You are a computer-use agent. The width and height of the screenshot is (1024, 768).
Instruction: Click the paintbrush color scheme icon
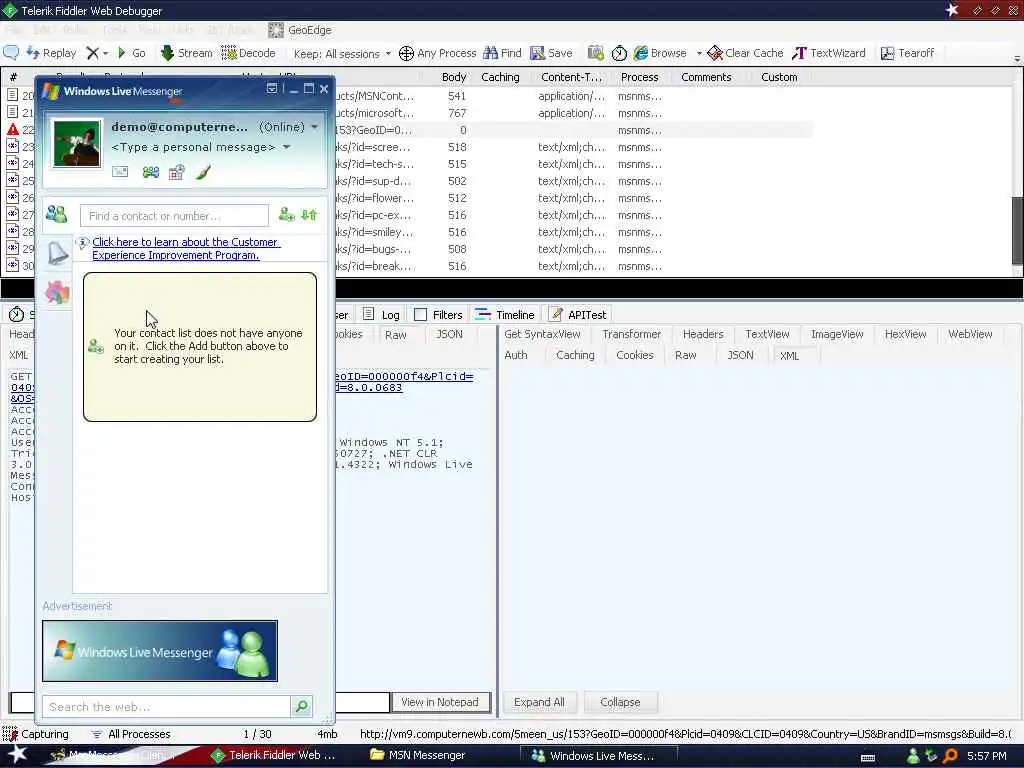click(x=203, y=172)
